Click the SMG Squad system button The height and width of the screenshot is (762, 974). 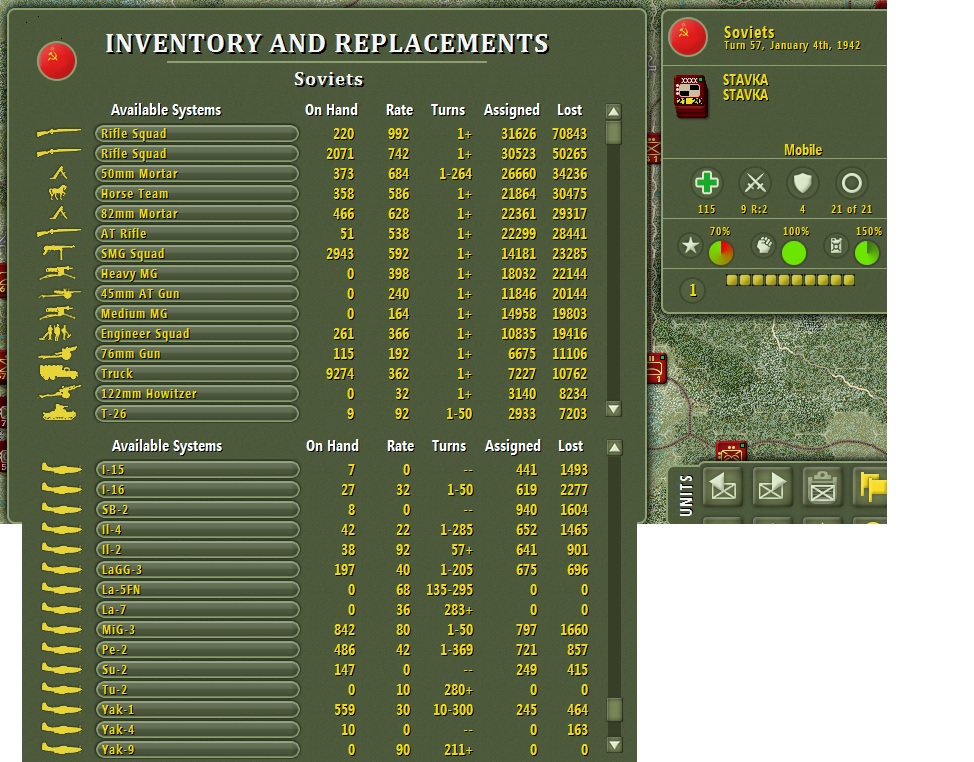tap(196, 253)
